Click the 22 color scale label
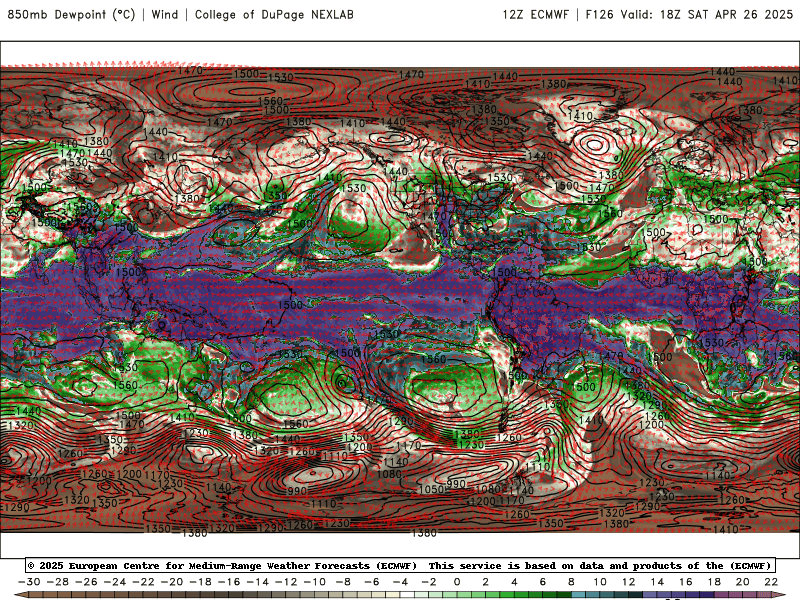This screenshot has width=800, height=600. (x=771, y=582)
